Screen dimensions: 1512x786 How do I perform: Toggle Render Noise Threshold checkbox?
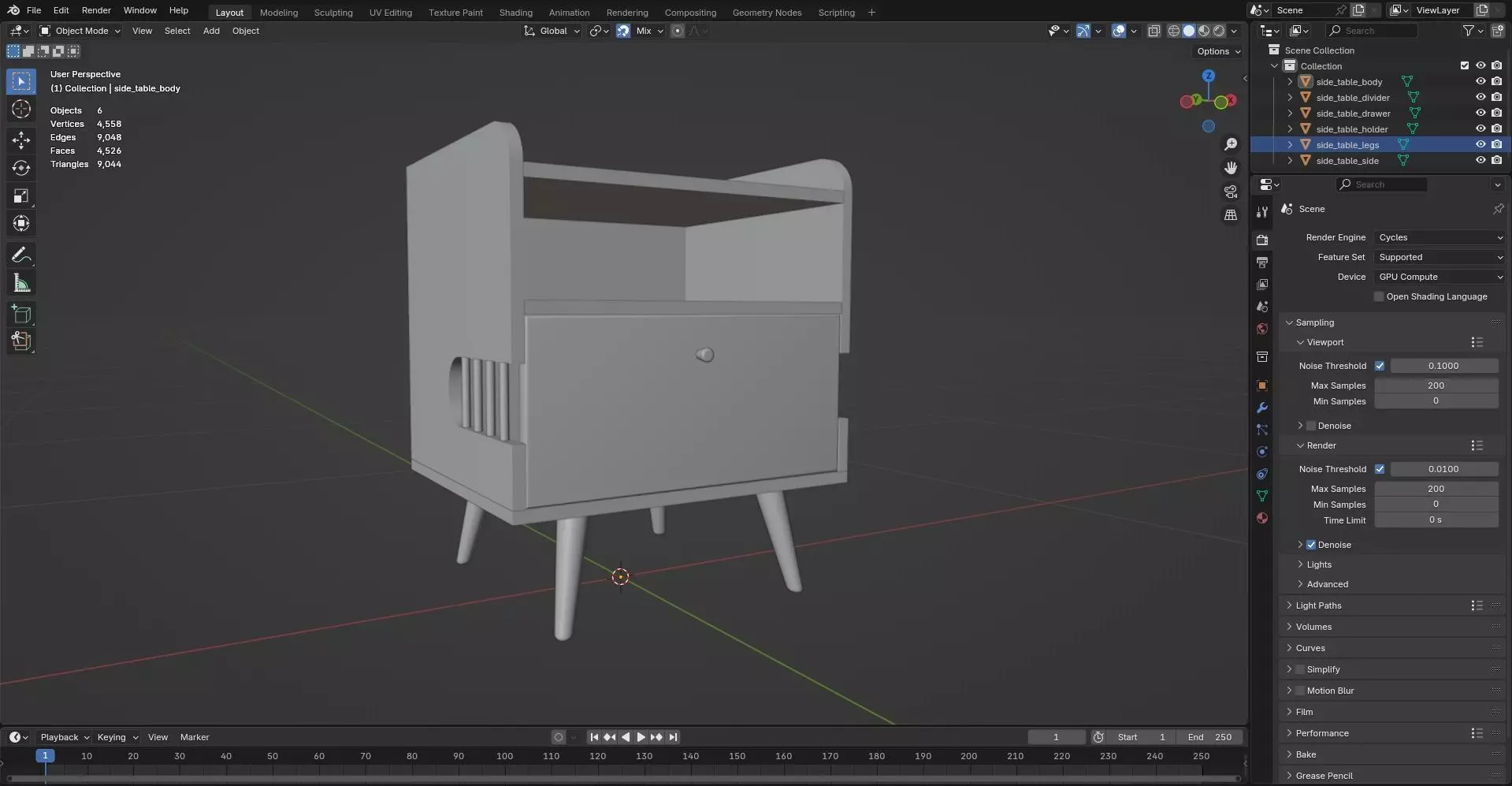[1380, 469]
